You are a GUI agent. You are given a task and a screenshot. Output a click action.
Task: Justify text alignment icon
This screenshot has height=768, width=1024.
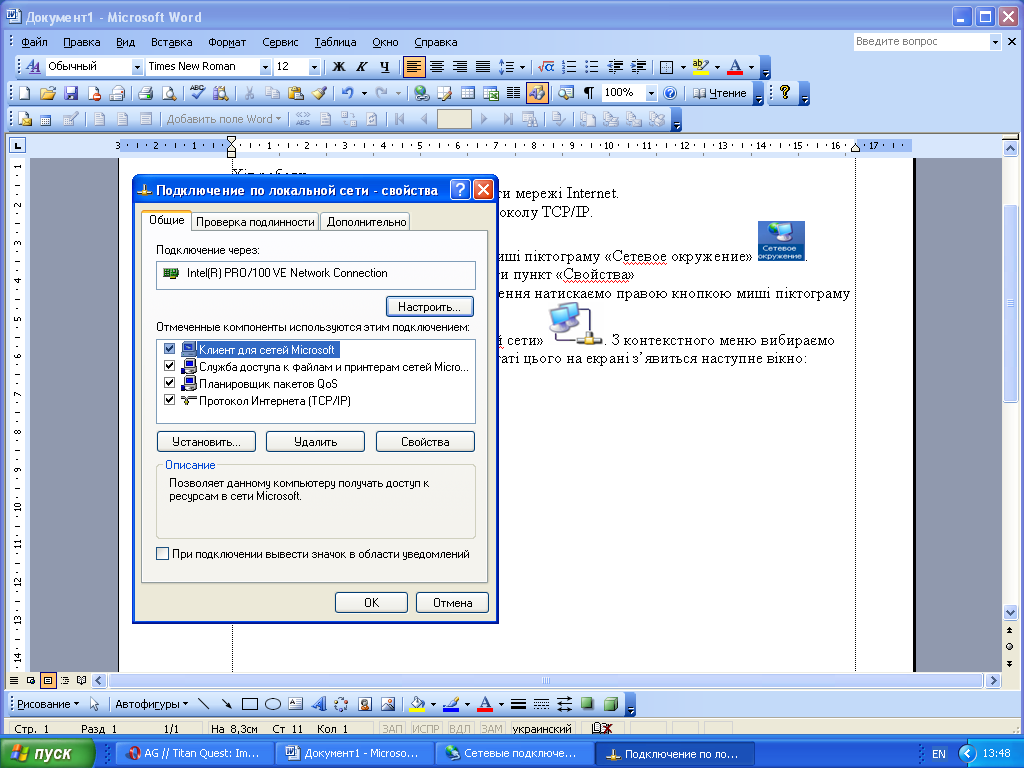483,67
